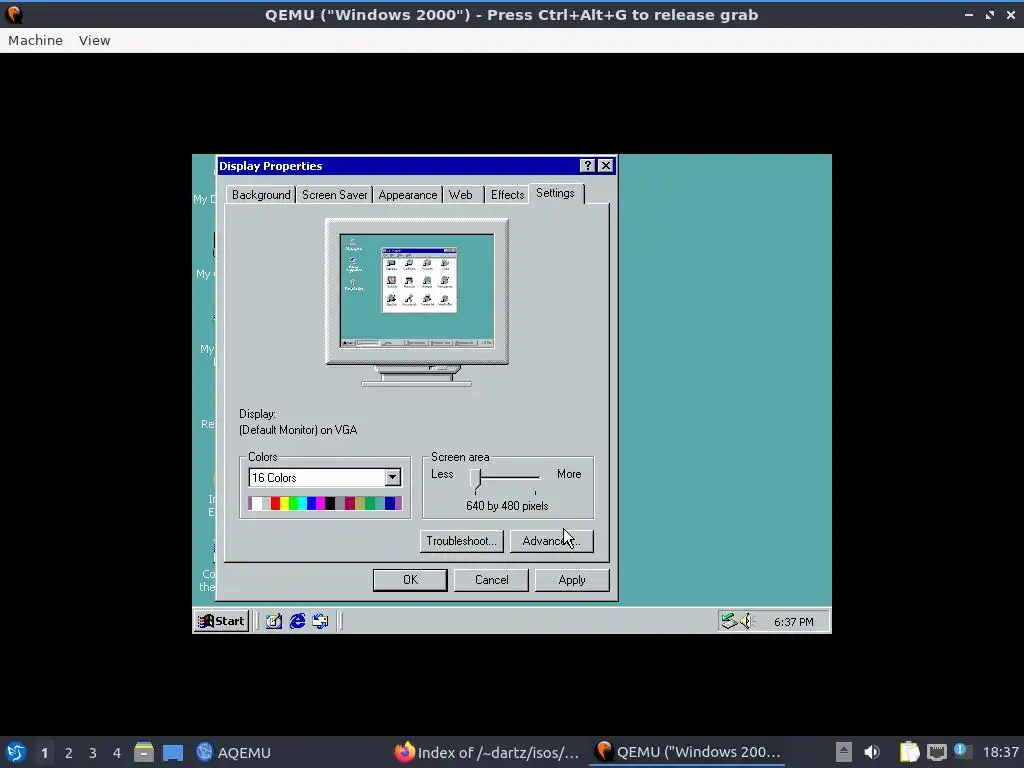Image resolution: width=1024 pixels, height=768 pixels.
Task: Click the host network monitor tray icon
Action: pos(936,752)
